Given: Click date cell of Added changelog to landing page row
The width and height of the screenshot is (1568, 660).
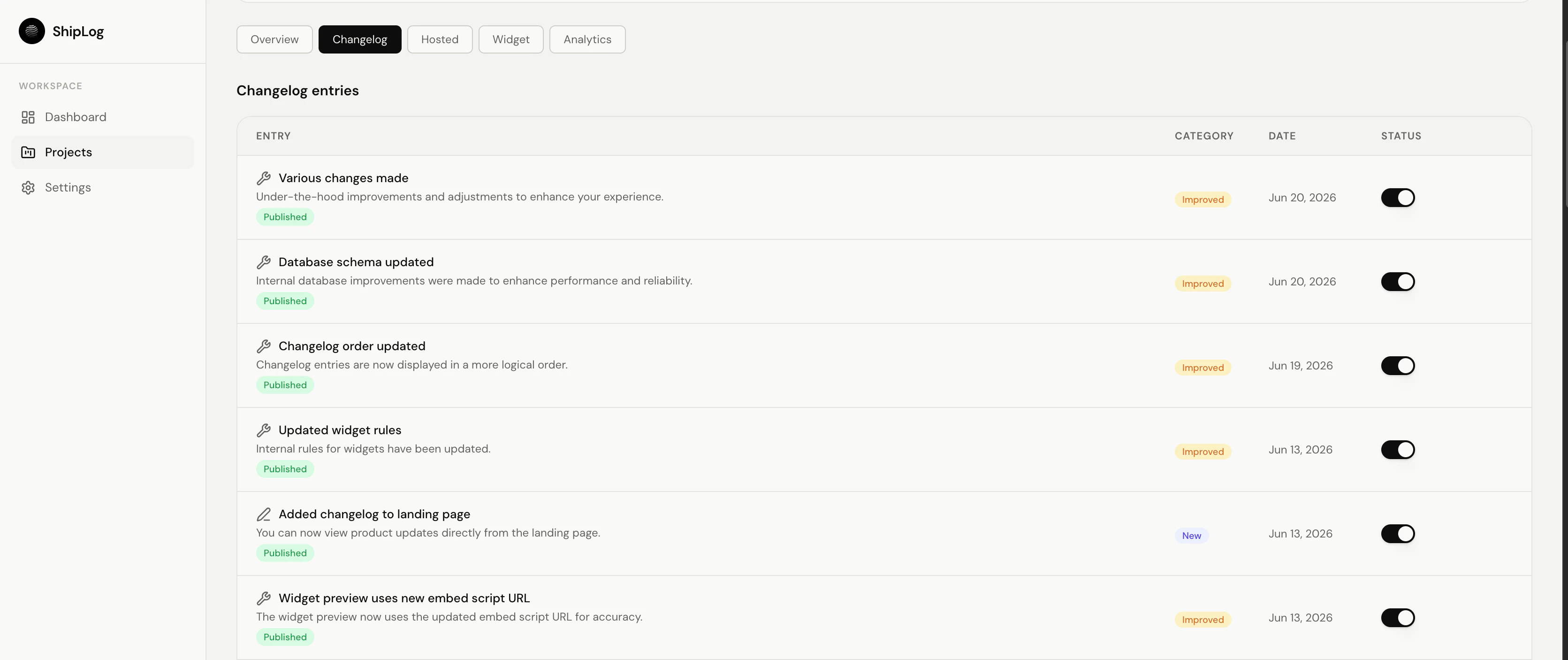Looking at the screenshot, I should pyautogui.click(x=1300, y=534).
